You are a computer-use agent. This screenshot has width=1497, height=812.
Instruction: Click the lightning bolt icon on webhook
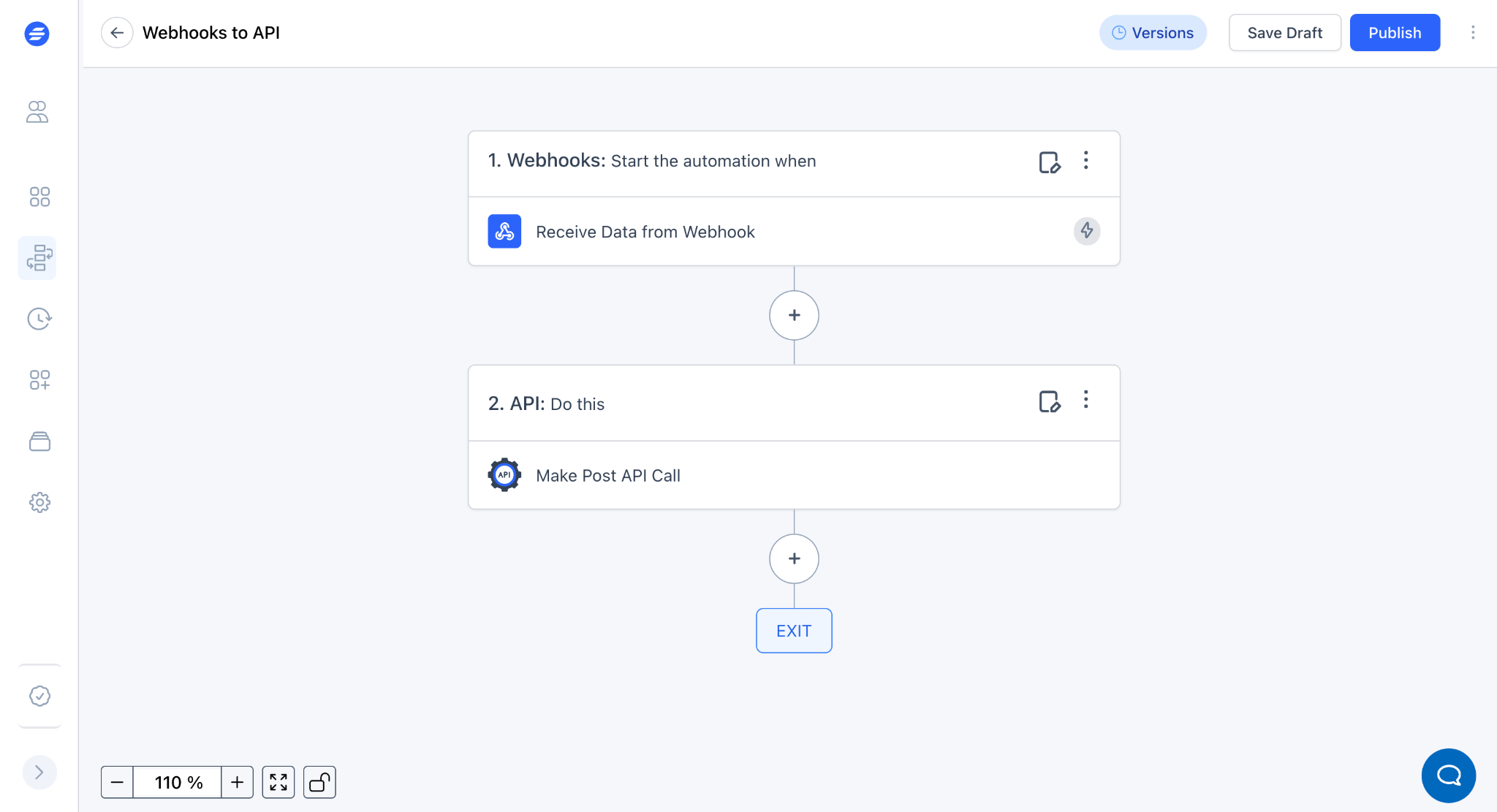(x=1086, y=231)
